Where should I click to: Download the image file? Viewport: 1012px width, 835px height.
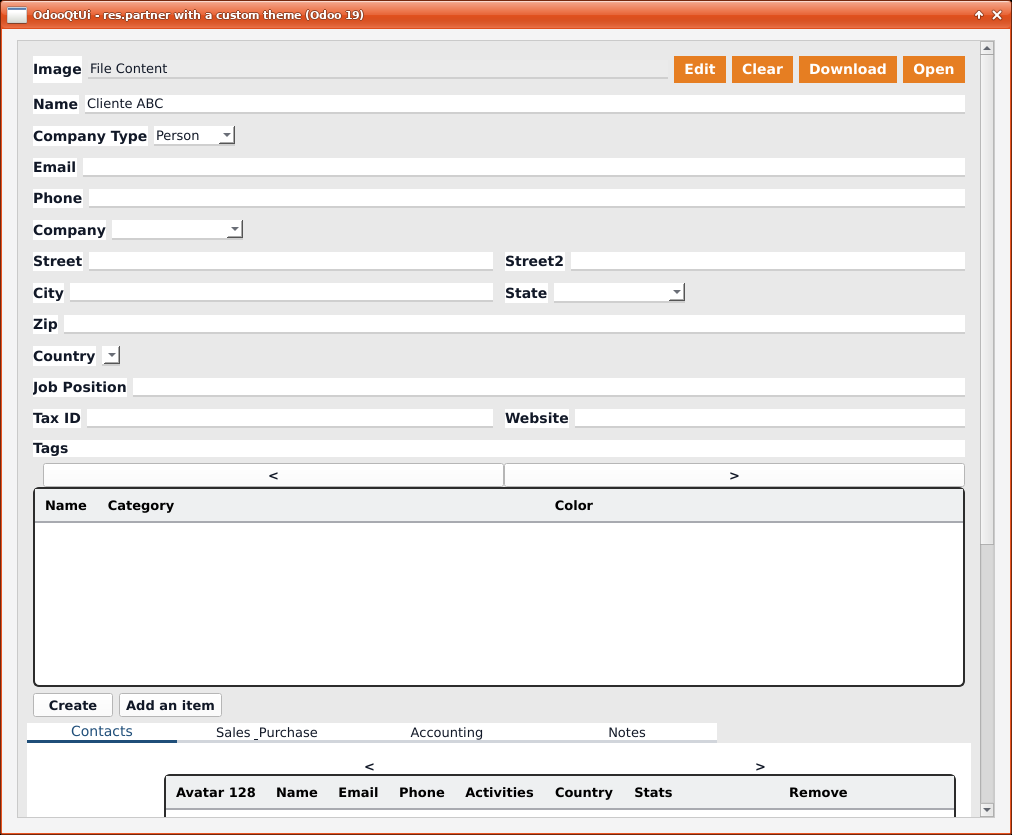tap(847, 69)
